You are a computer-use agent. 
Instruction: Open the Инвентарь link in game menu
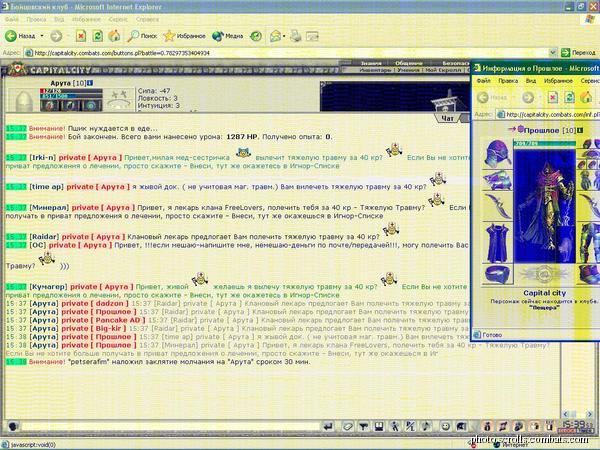tap(376, 70)
